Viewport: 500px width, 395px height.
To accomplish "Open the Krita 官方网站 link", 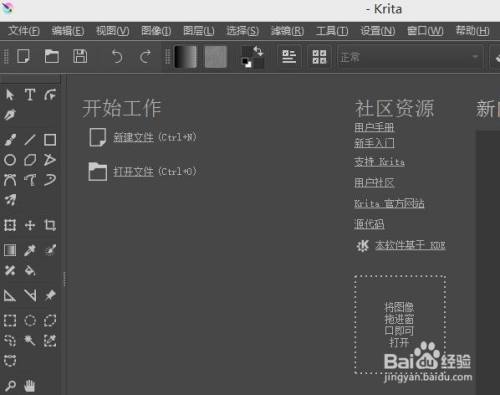I will [x=389, y=203].
